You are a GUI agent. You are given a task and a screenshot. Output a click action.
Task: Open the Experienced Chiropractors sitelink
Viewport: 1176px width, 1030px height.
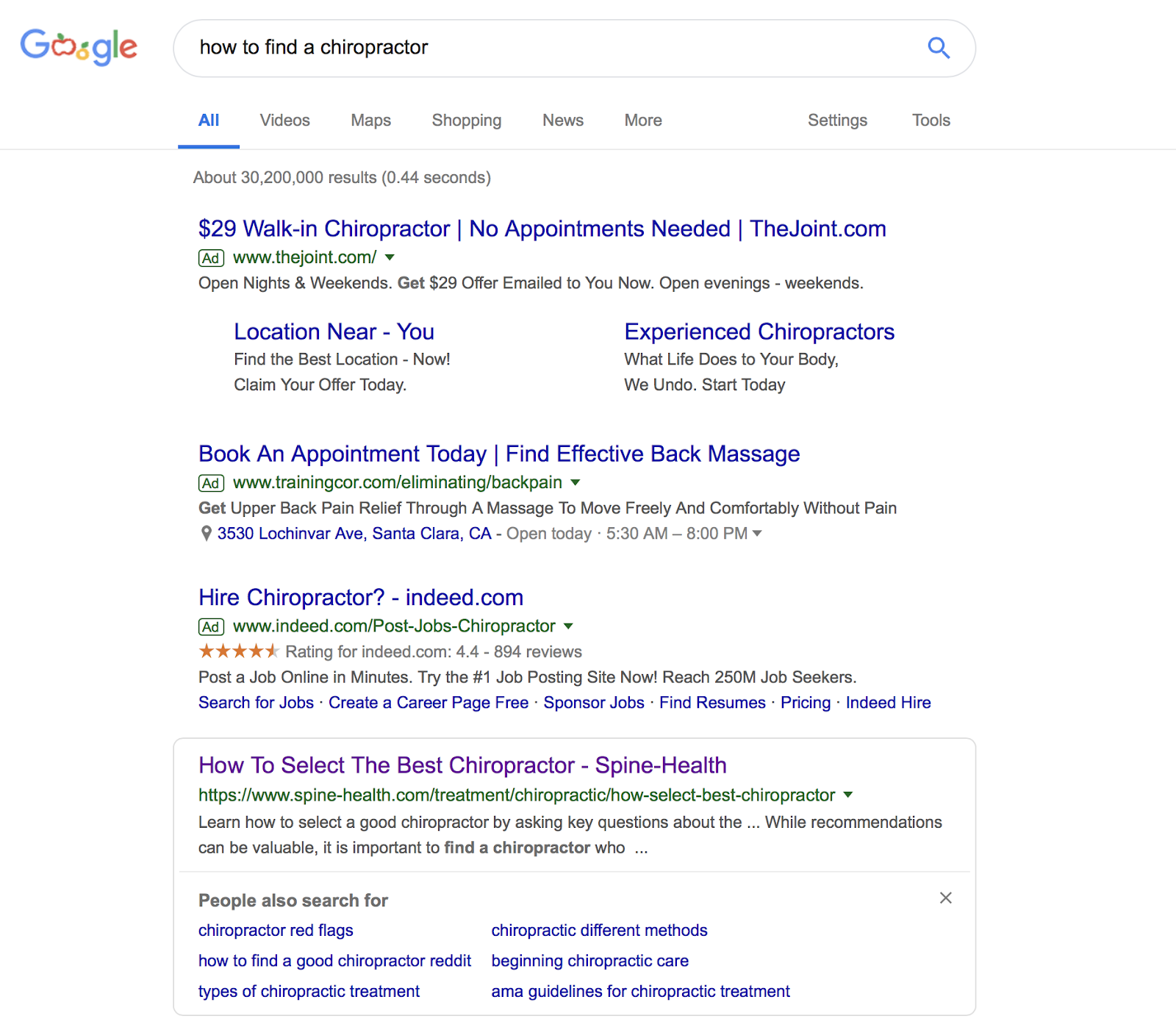coord(759,332)
